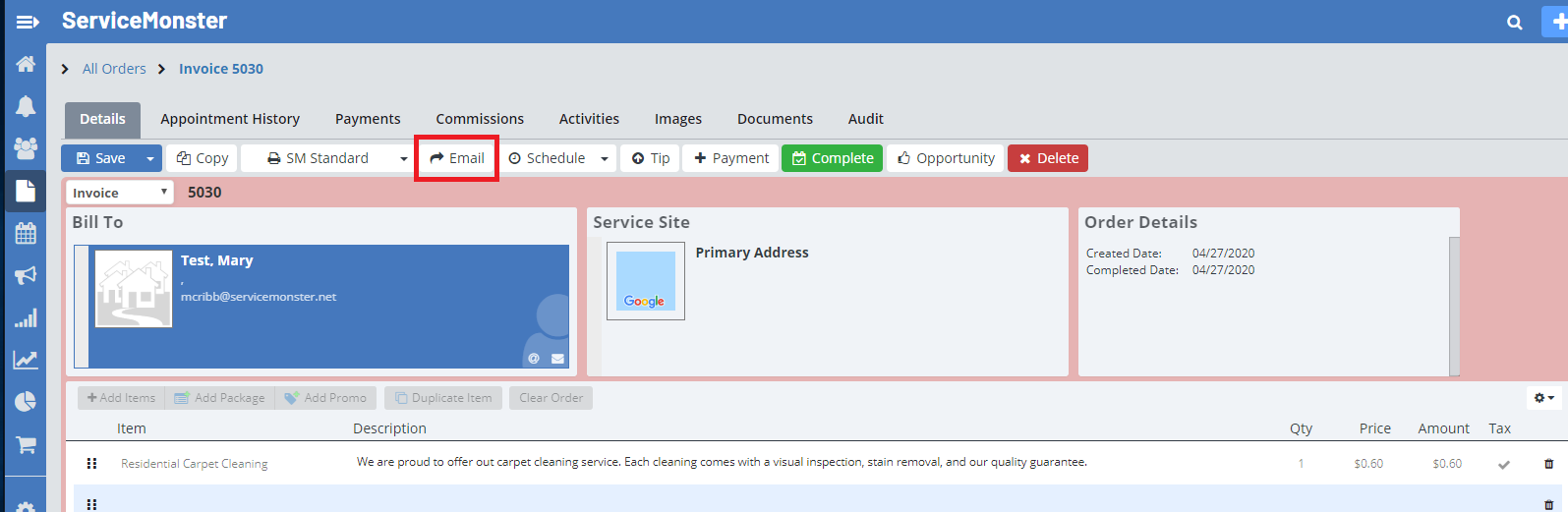Click the Email button

tap(457, 158)
